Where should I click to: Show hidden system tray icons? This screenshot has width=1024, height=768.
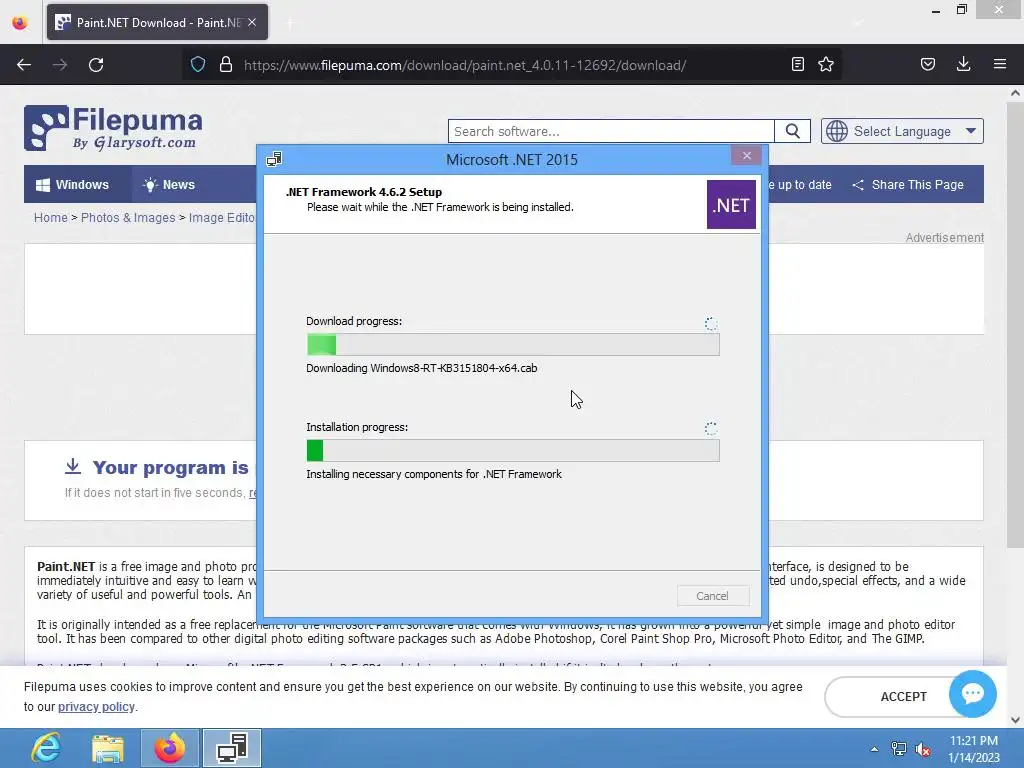coord(874,749)
